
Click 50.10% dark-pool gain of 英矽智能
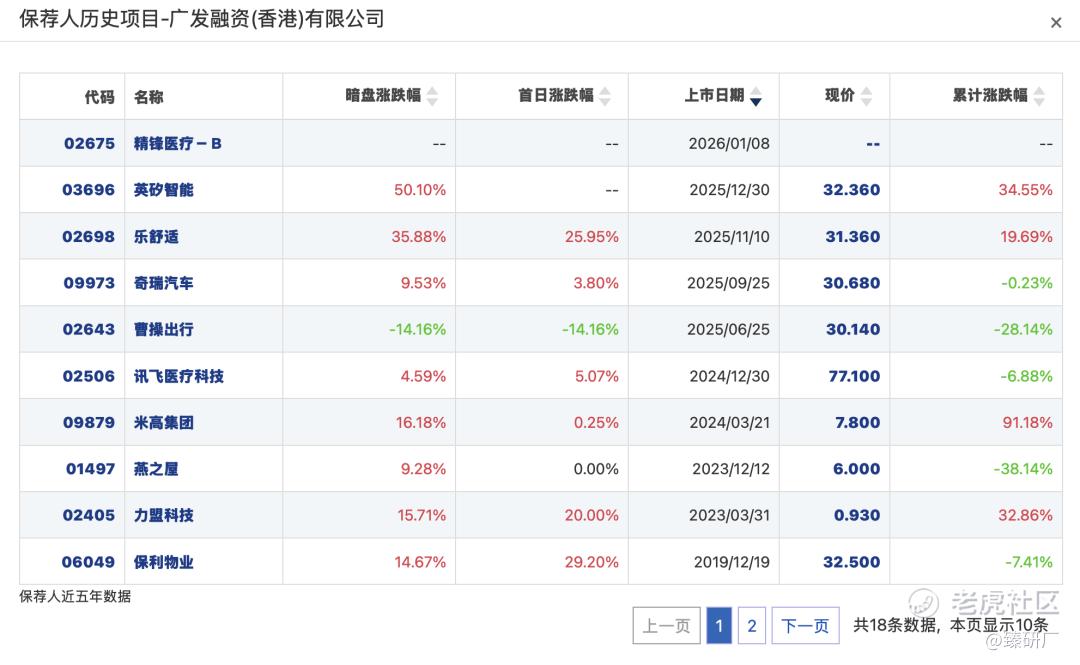click(x=420, y=190)
